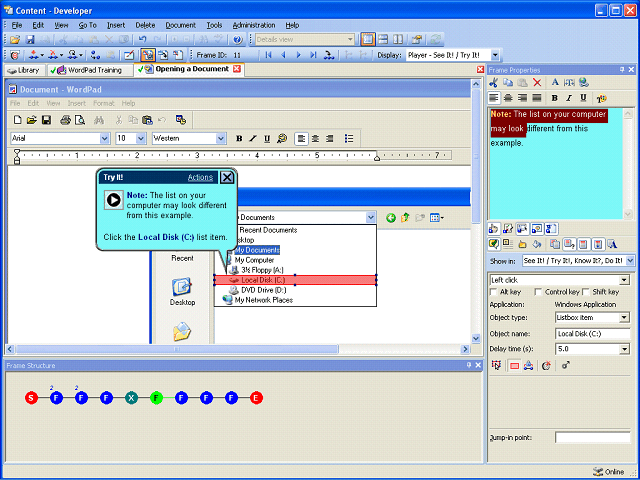Image resolution: width=640 pixels, height=480 pixels.
Task: Click the frame branch icon after last-frame arrow
Action: (x=329, y=55)
